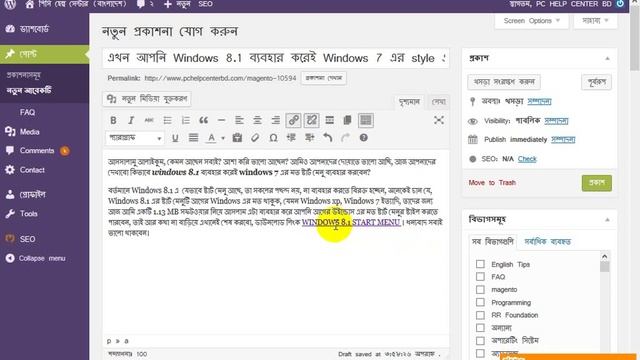The width and height of the screenshot is (640, 360).
Task: Switch to most-used categories tab
Action: coord(547,242)
